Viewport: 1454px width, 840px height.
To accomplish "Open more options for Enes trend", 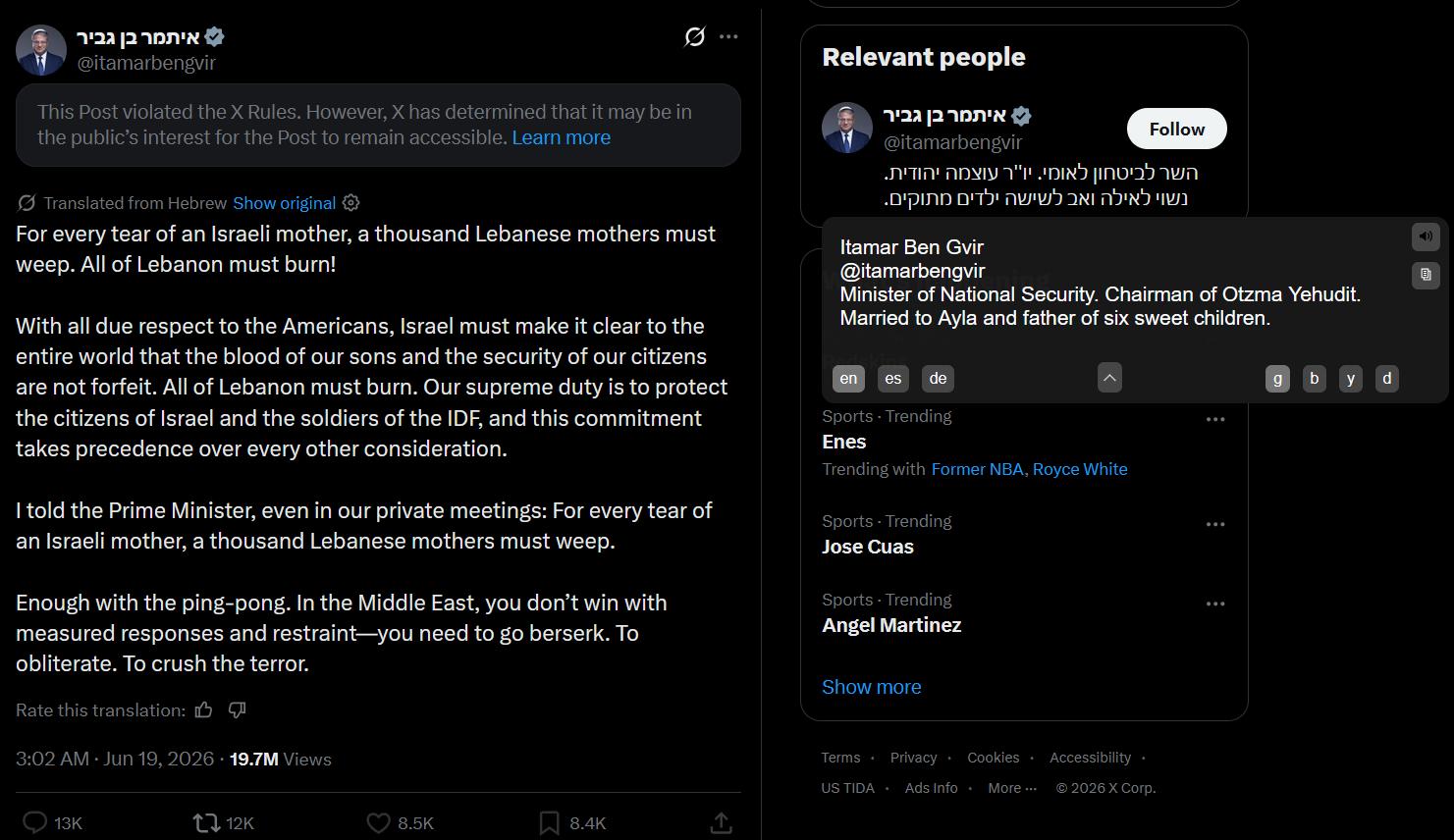I will tap(1215, 419).
